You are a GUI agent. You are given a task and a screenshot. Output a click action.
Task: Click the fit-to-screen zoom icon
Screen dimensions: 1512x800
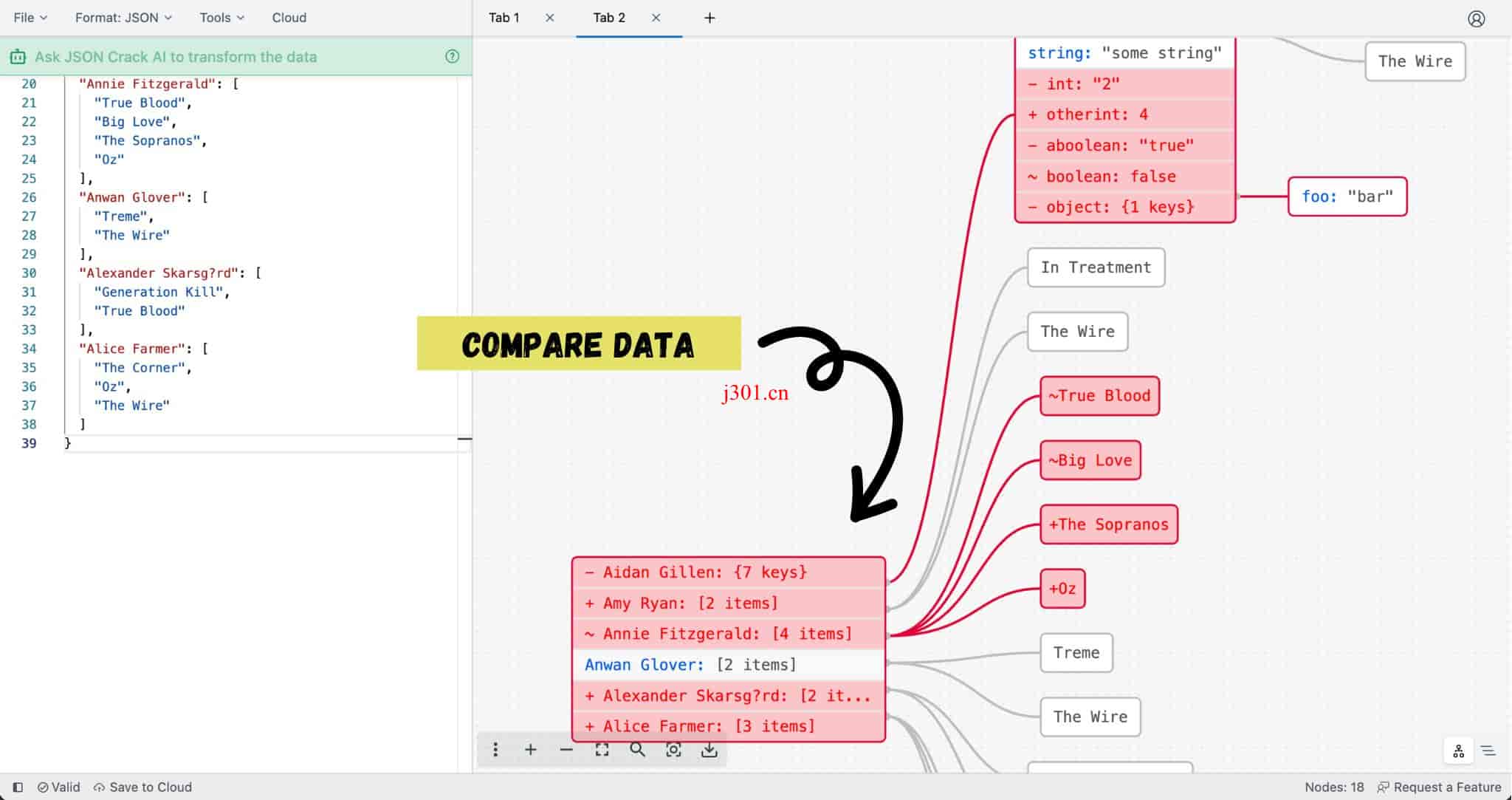point(603,749)
